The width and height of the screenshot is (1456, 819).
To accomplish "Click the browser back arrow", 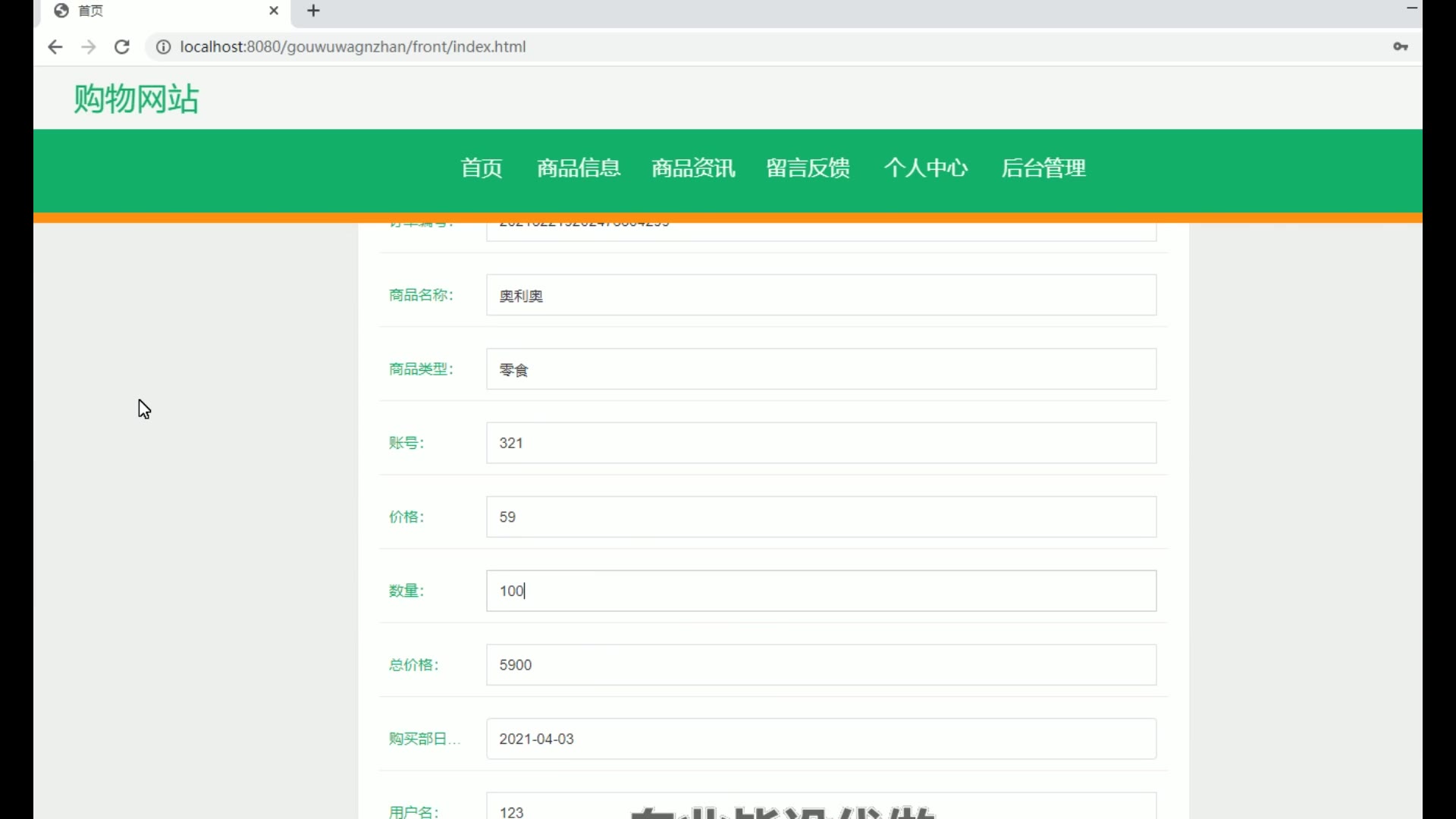I will click(x=55, y=47).
